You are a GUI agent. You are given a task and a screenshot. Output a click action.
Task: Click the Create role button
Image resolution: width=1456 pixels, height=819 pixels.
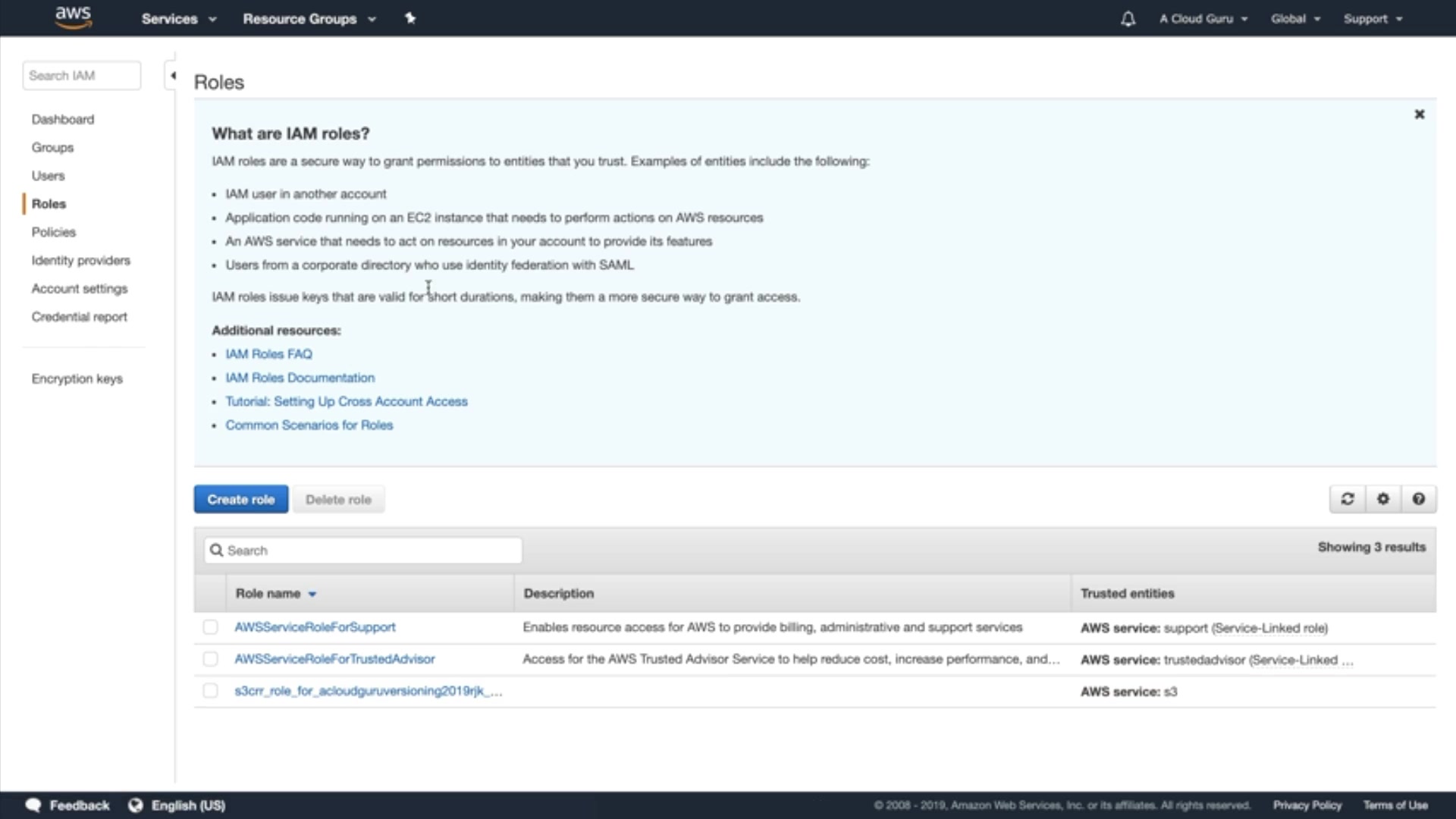[240, 500]
